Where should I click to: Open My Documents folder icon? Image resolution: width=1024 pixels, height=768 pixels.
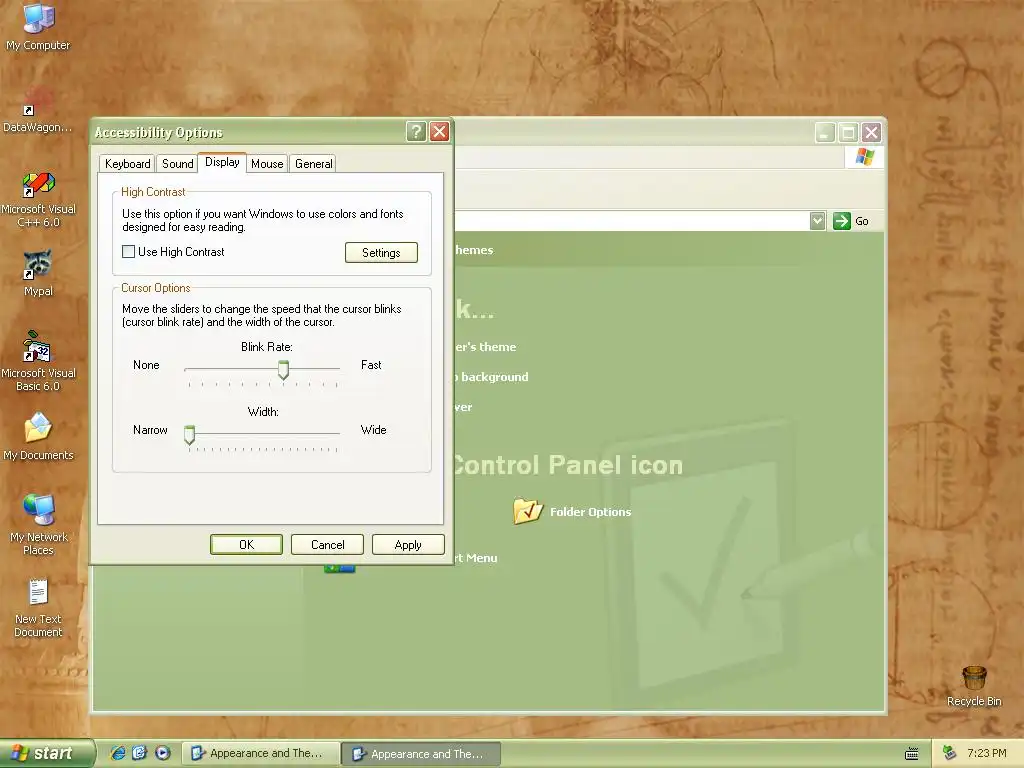pos(38,436)
